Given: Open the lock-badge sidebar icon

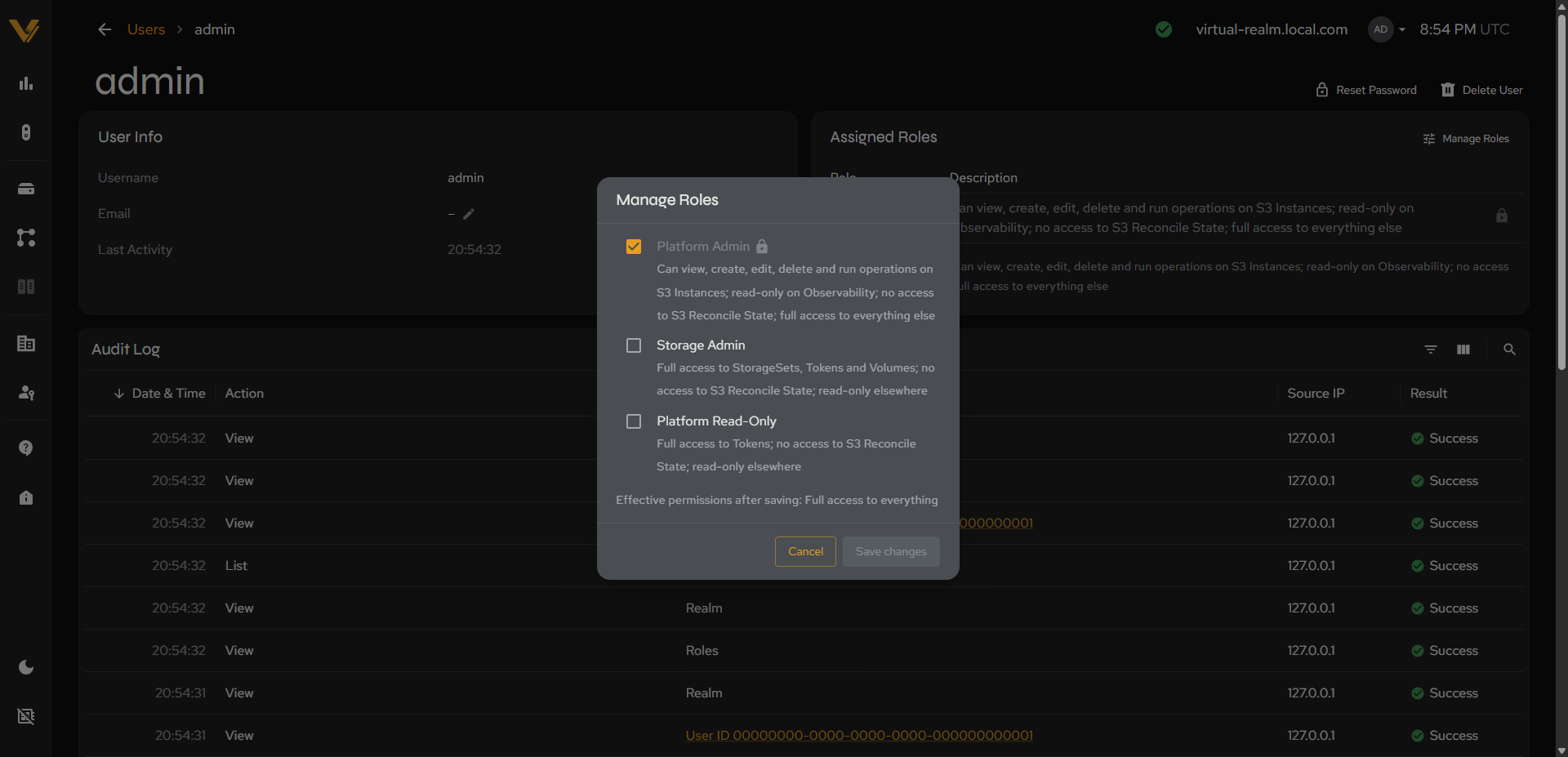Looking at the screenshot, I should pos(26,497).
